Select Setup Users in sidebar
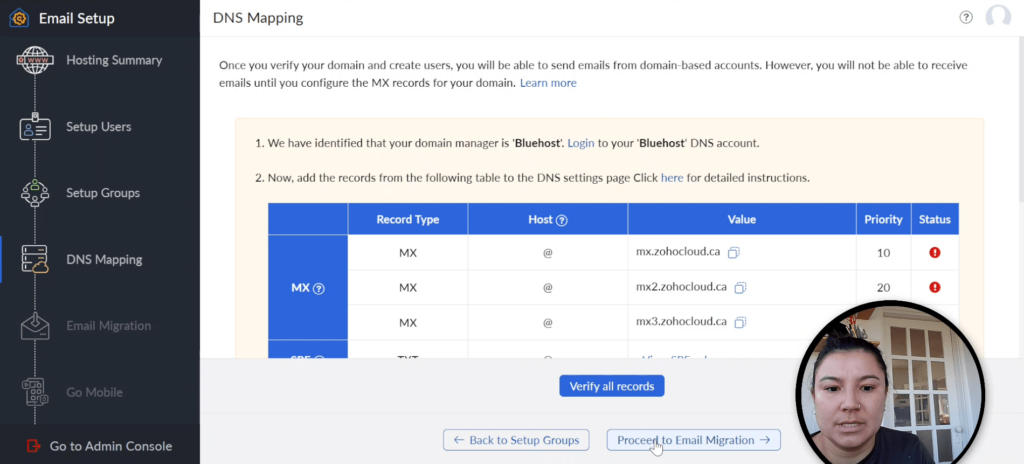 pos(98,127)
